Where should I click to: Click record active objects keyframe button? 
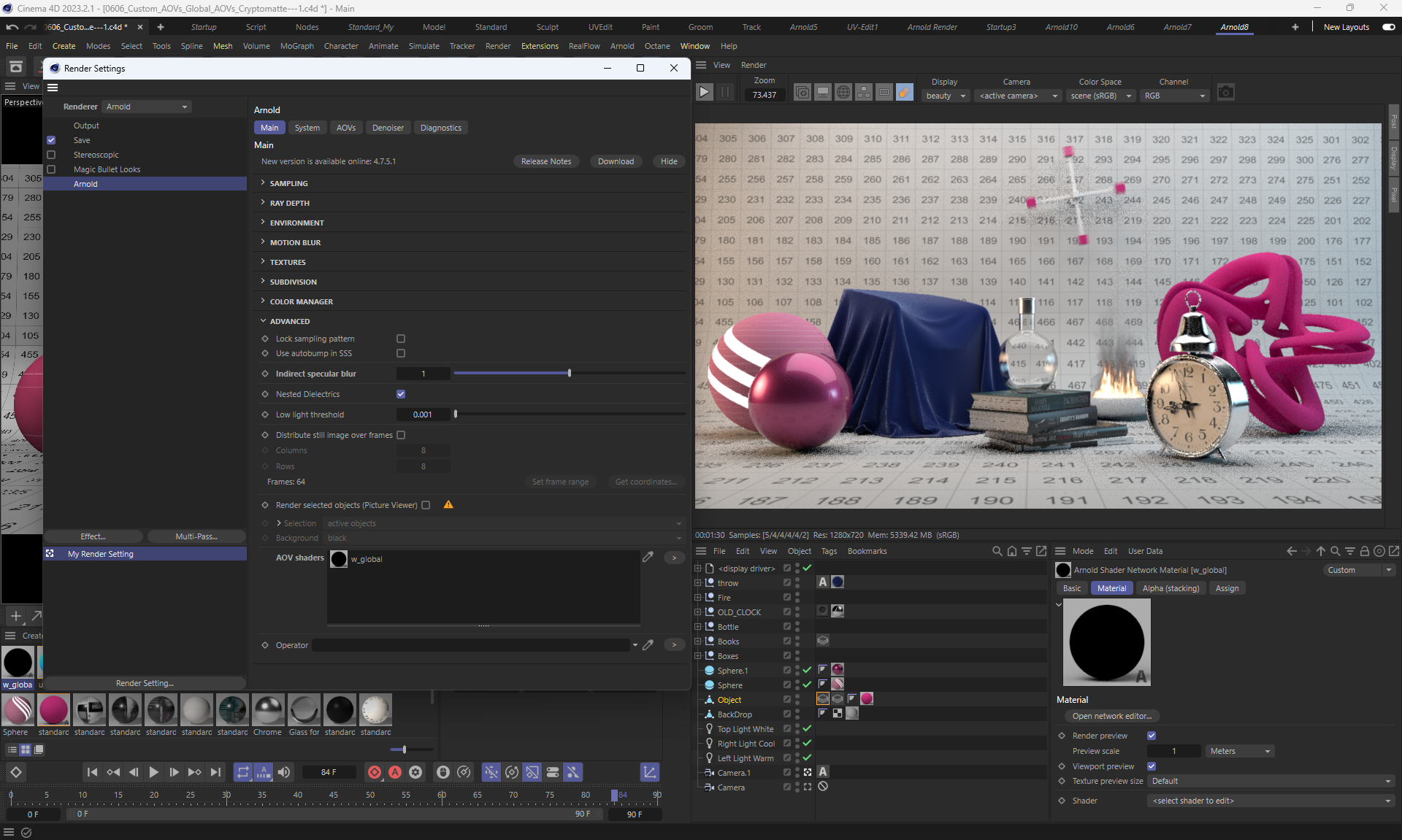[x=375, y=772]
